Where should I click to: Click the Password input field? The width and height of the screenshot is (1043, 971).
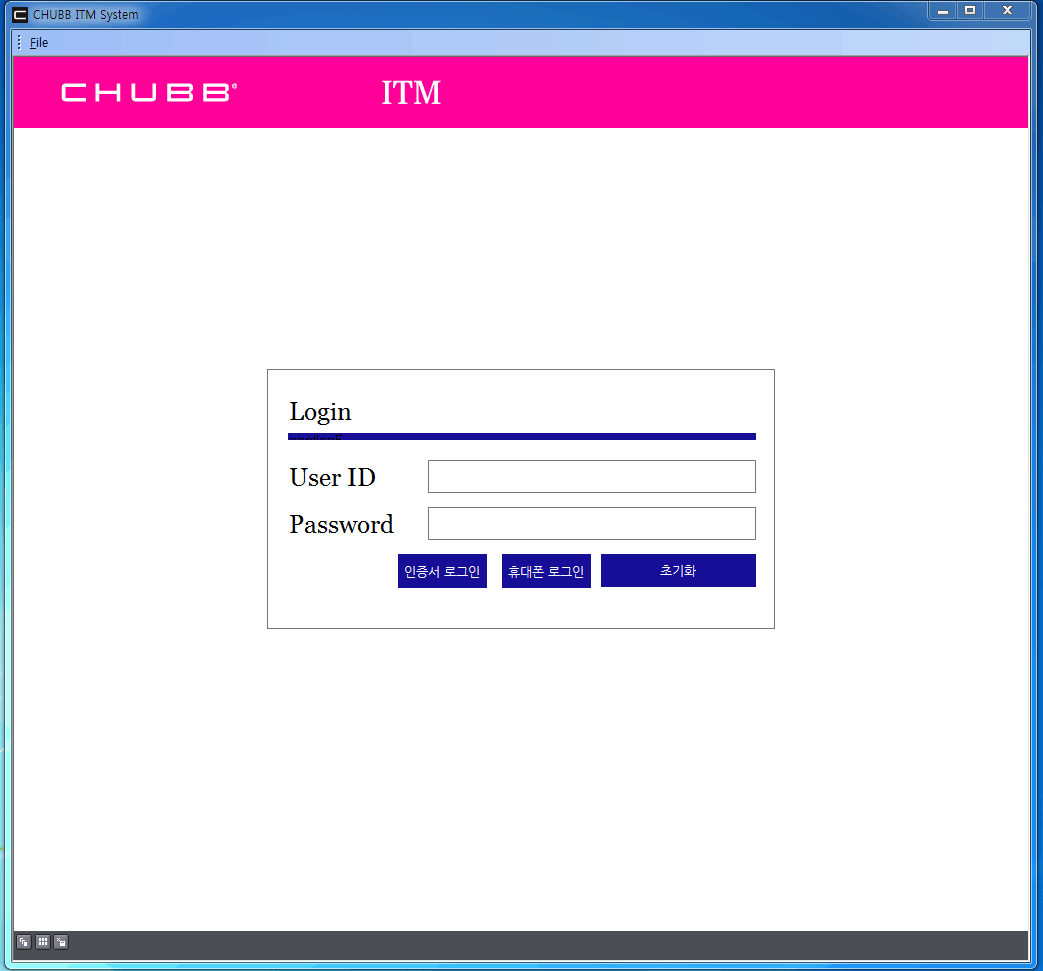591,523
